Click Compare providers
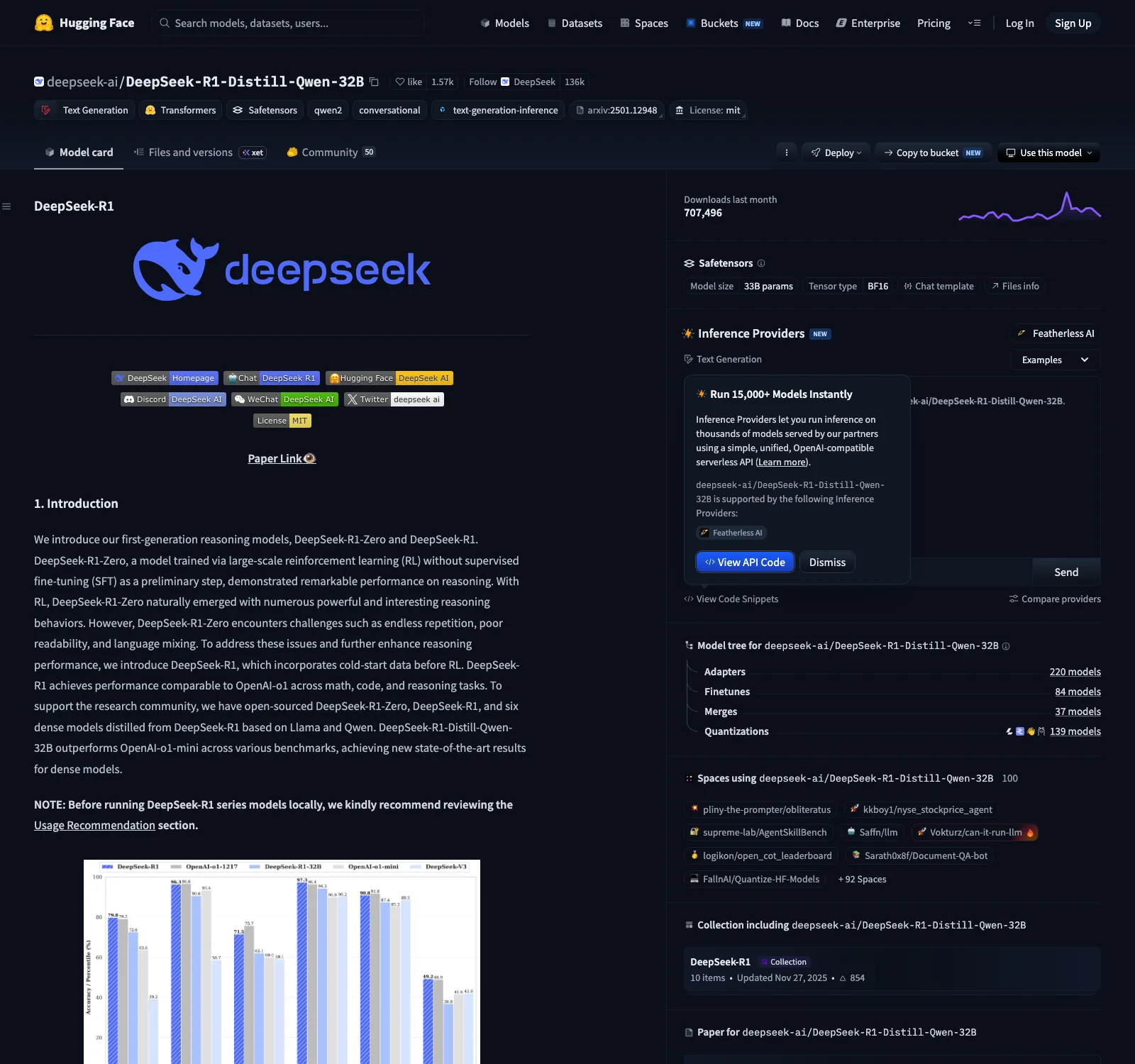This screenshot has width=1135, height=1064. pyautogui.click(x=1055, y=599)
